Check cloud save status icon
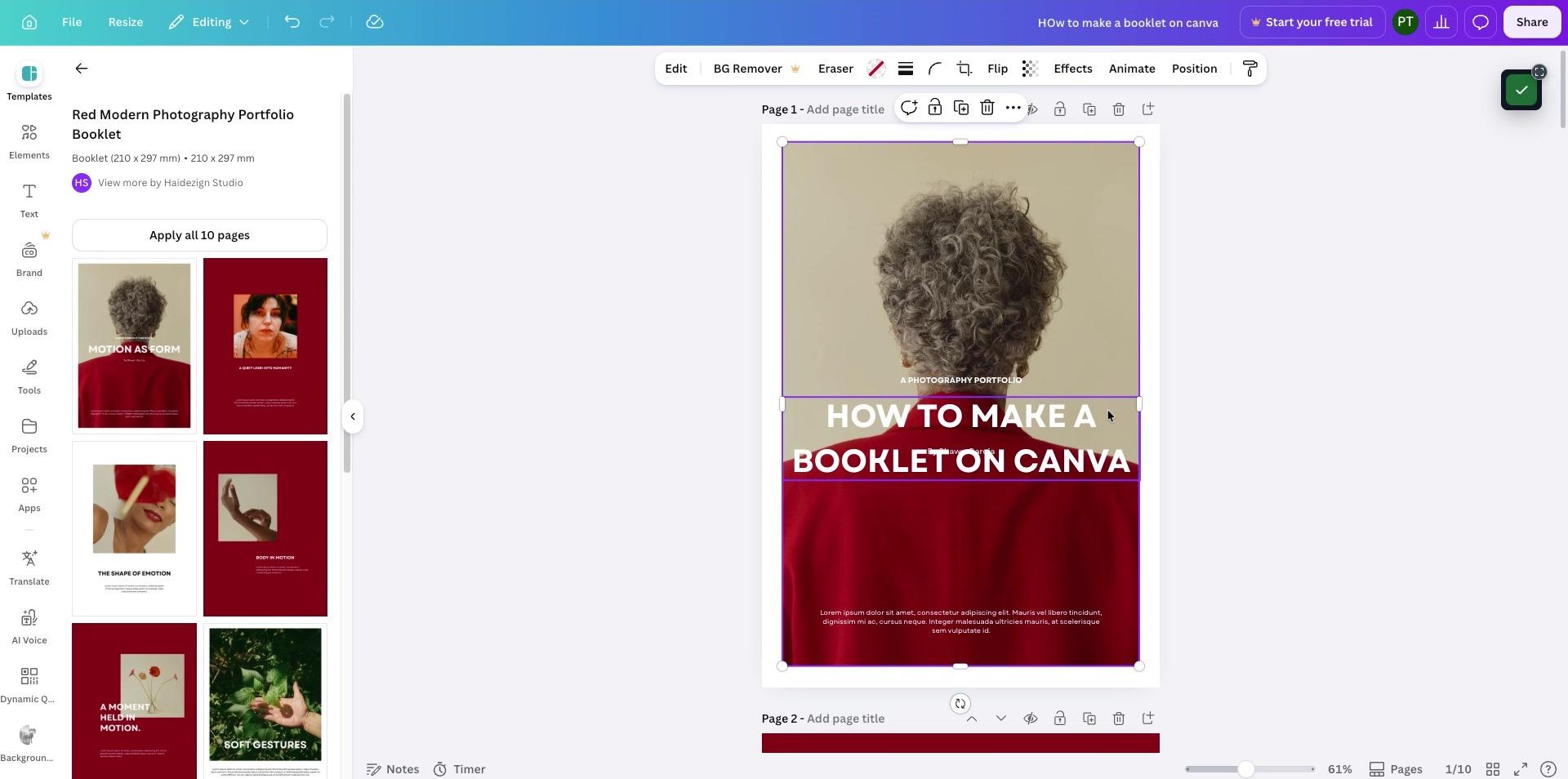 coord(375,22)
